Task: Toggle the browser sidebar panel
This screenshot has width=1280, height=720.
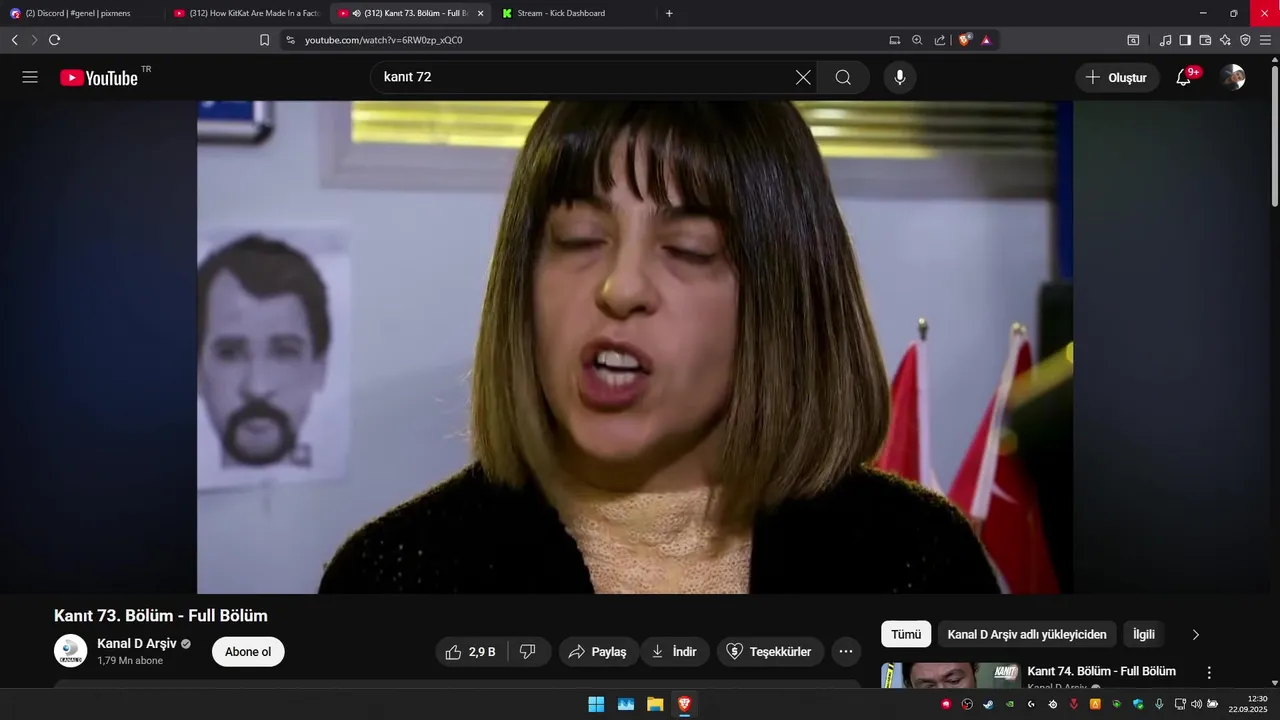Action: tap(1185, 40)
